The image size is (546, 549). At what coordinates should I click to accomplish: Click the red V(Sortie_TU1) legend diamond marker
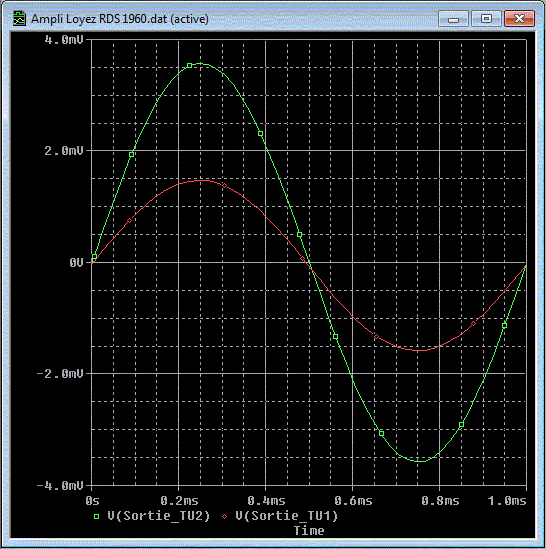(x=224, y=516)
